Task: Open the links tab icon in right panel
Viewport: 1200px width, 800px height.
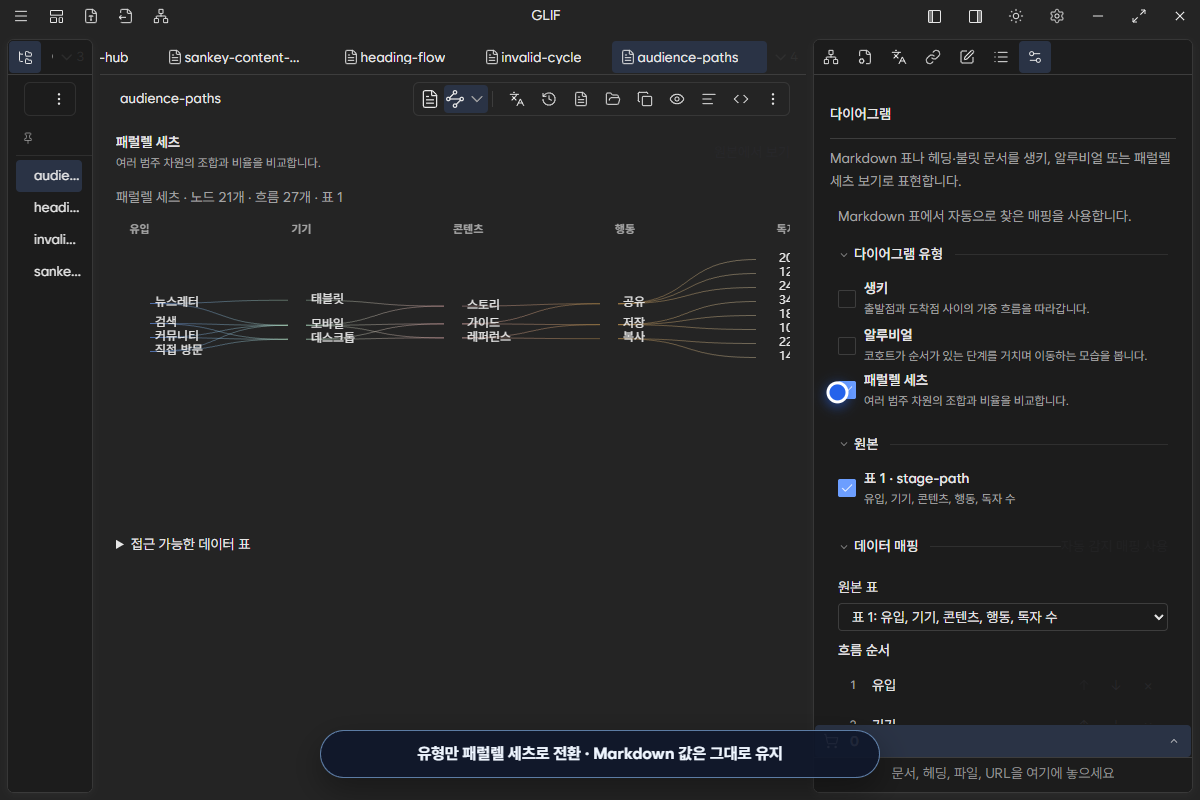Action: pos(933,57)
